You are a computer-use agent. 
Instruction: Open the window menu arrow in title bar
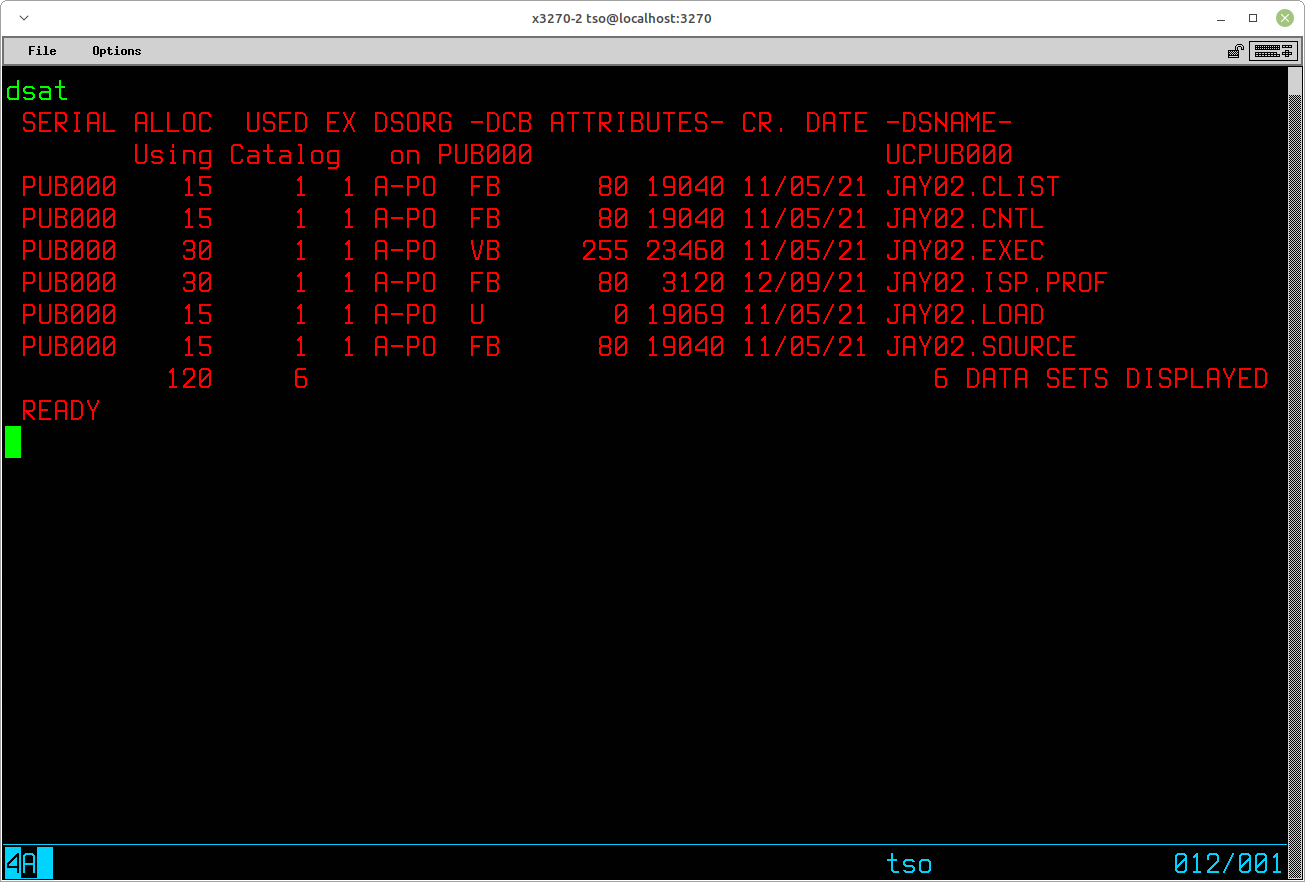click(x=24, y=18)
